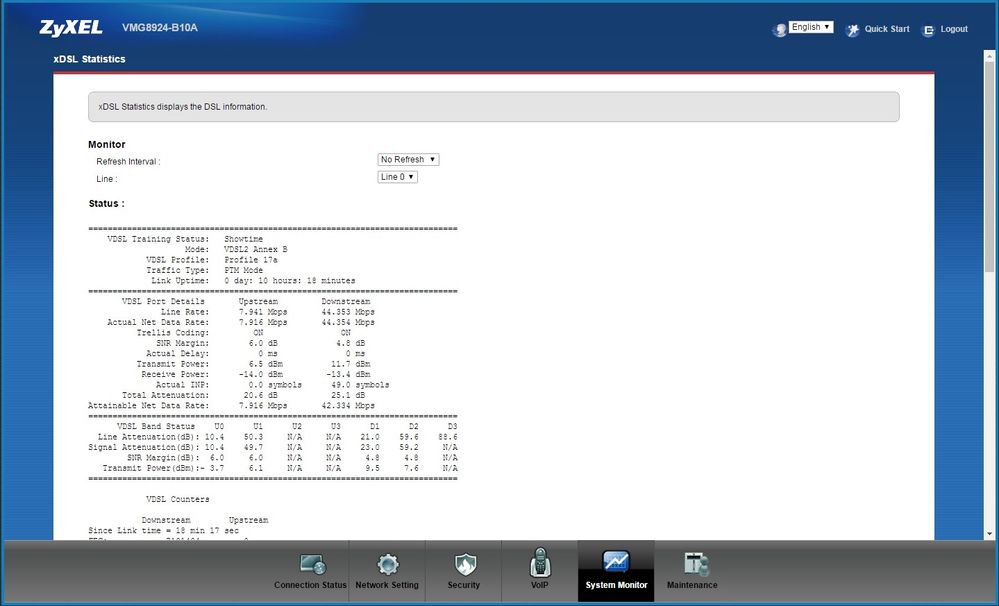The width and height of the screenshot is (999, 606).
Task: Open the English language dropdown
Action: tap(810, 27)
